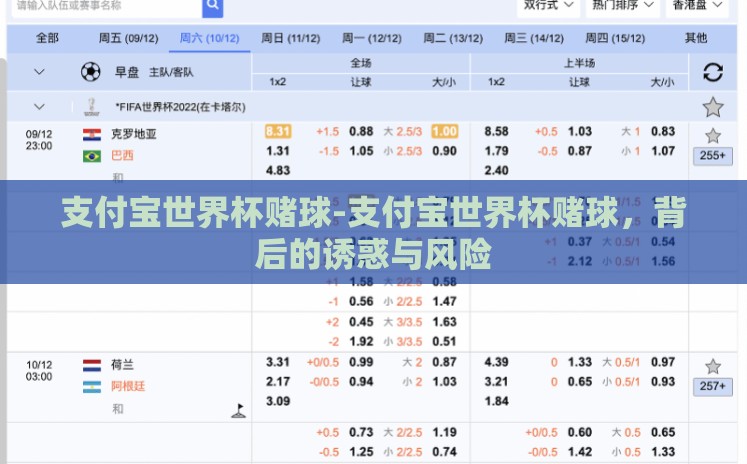Select +0.5 handicap odds 0.73
Image resolution: width=747 pixels, height=464 pixels.
tap(361, 433)
